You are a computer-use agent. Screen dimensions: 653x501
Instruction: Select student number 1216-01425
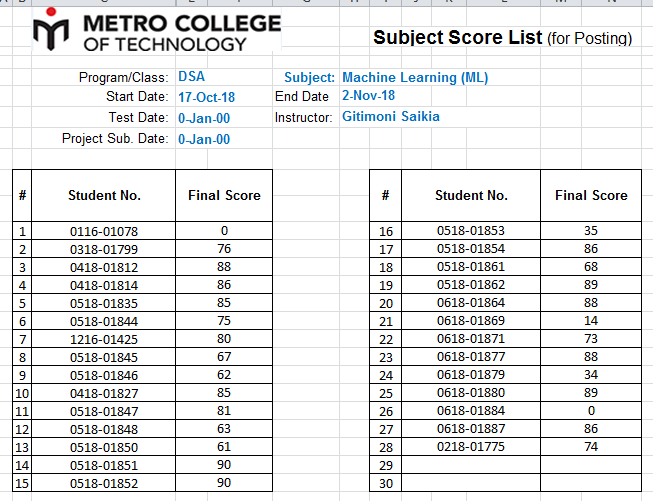click(x=104, y=339)
